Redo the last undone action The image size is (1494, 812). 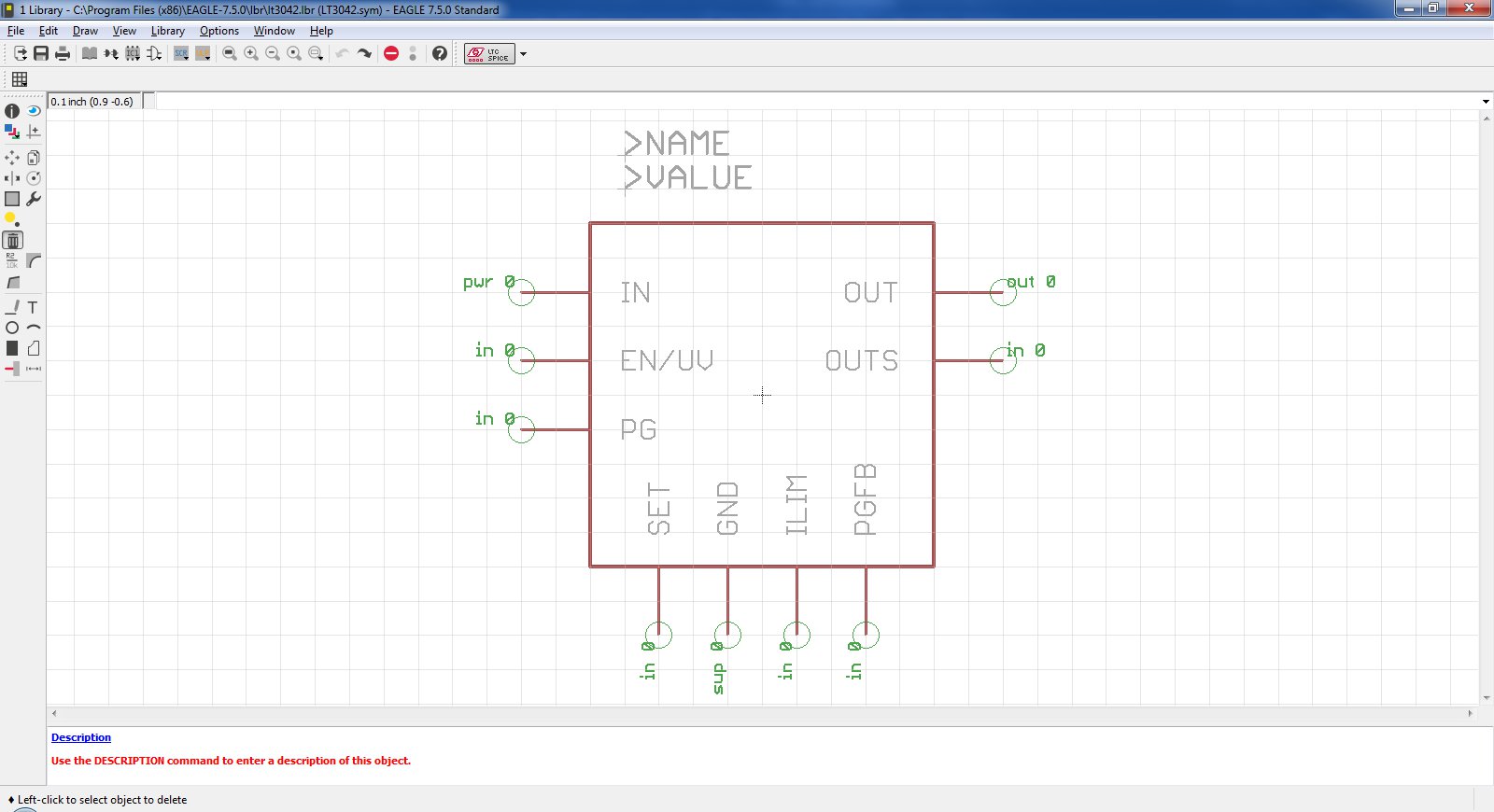coord(364,53)
